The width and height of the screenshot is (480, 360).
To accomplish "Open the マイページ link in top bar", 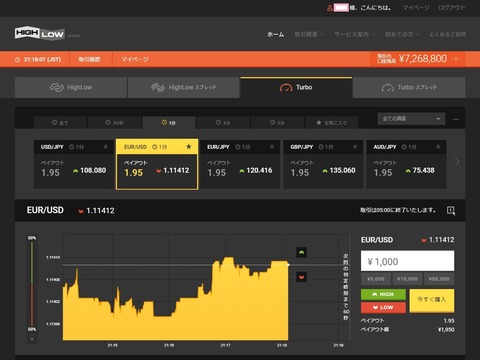I will click(416, 8).
